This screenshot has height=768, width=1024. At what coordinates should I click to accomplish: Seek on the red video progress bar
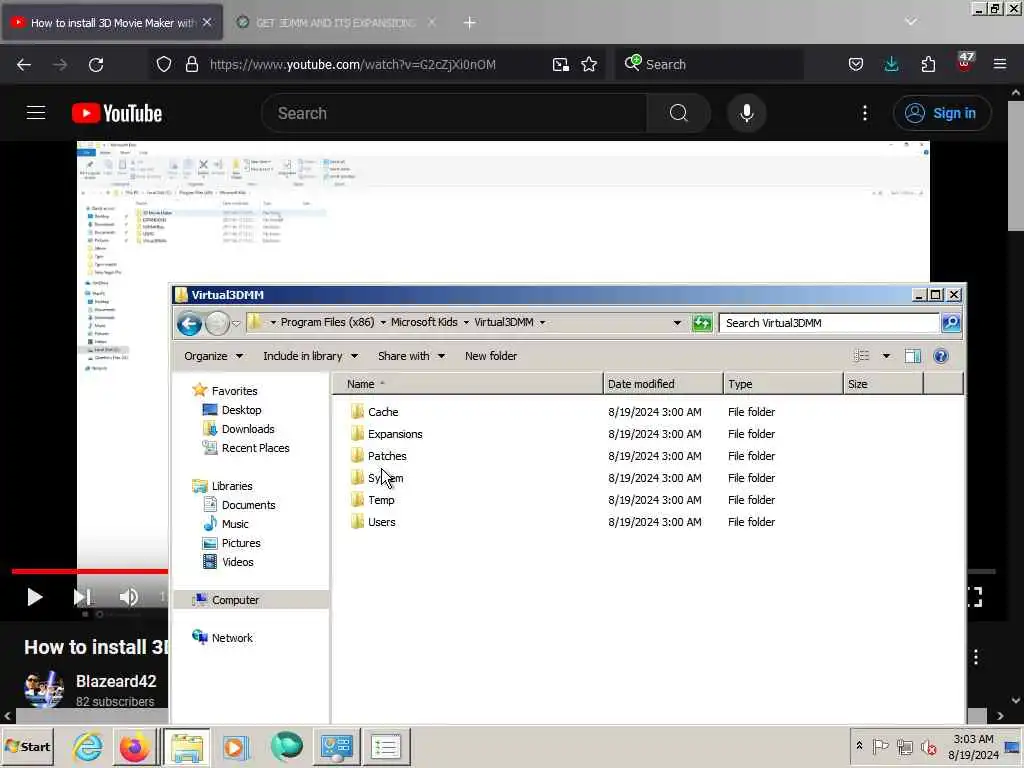89,571
